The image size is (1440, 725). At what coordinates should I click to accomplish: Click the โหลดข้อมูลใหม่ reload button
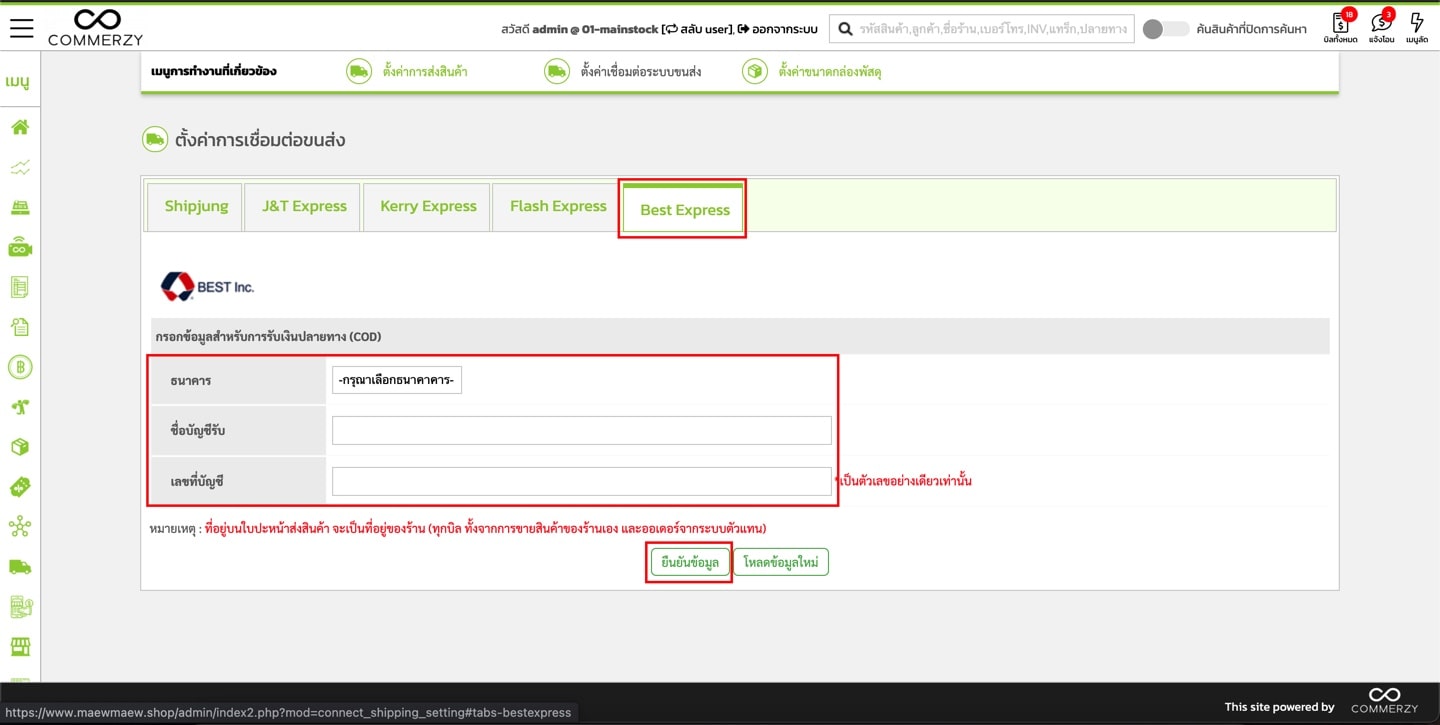point(781,562)
